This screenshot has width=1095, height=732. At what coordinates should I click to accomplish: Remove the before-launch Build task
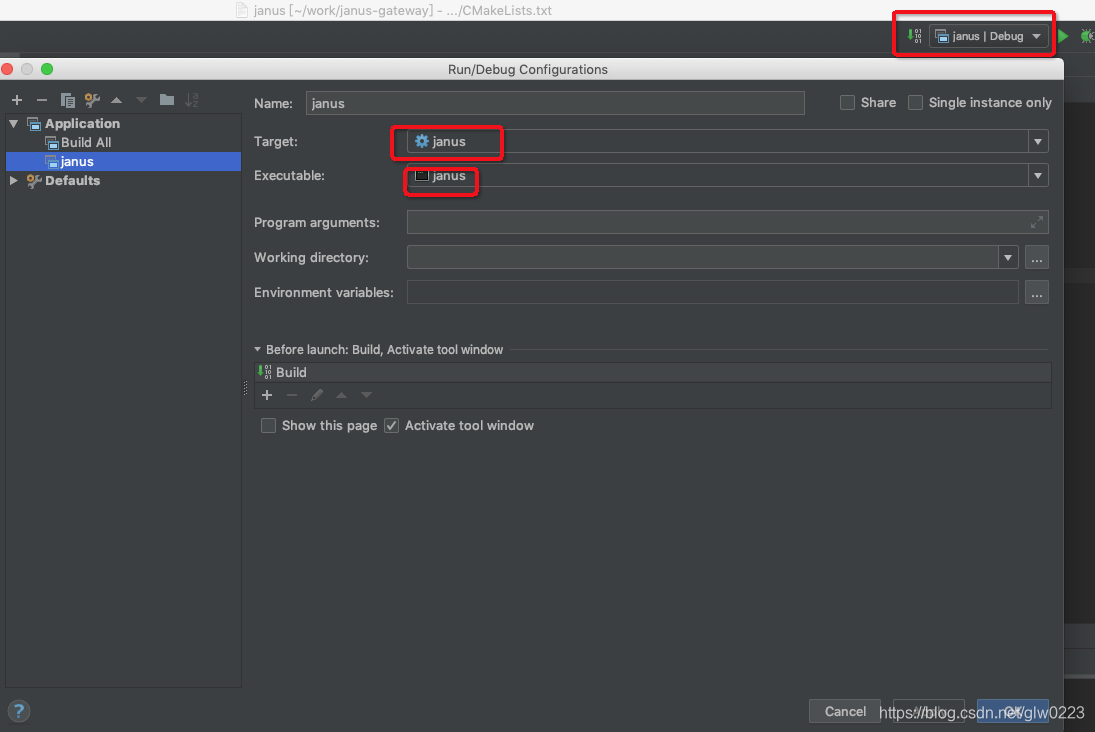tap(292, 395)
